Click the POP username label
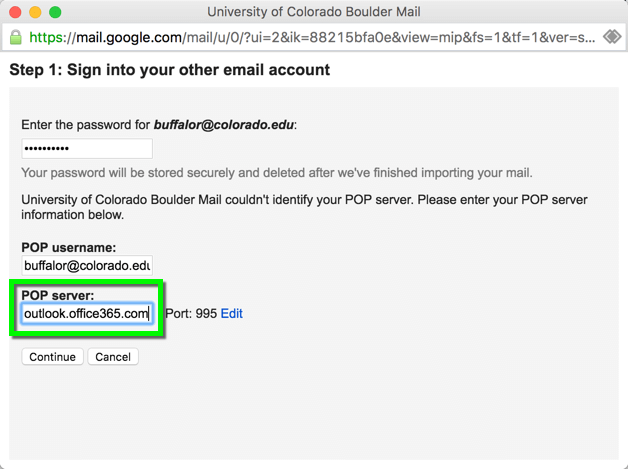This screenshot has height=469, width=628. (x=68, y=248)
